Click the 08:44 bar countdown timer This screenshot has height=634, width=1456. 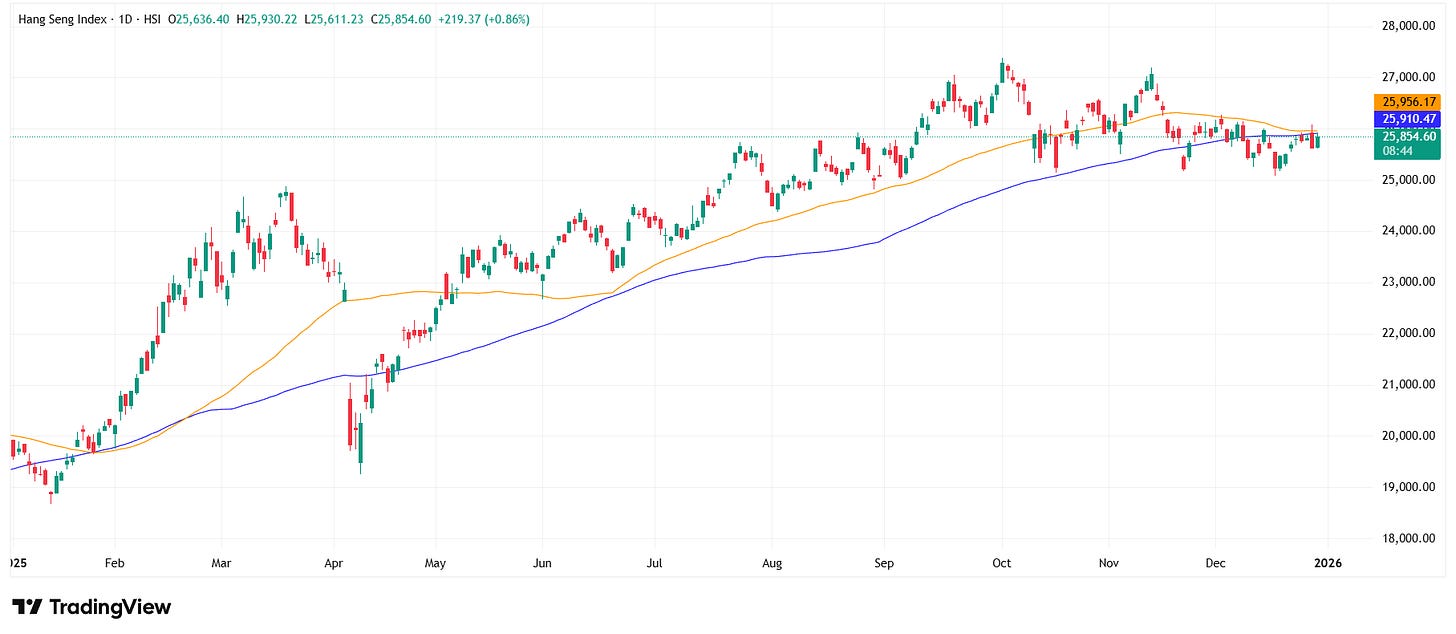(x=1400, y=148)
